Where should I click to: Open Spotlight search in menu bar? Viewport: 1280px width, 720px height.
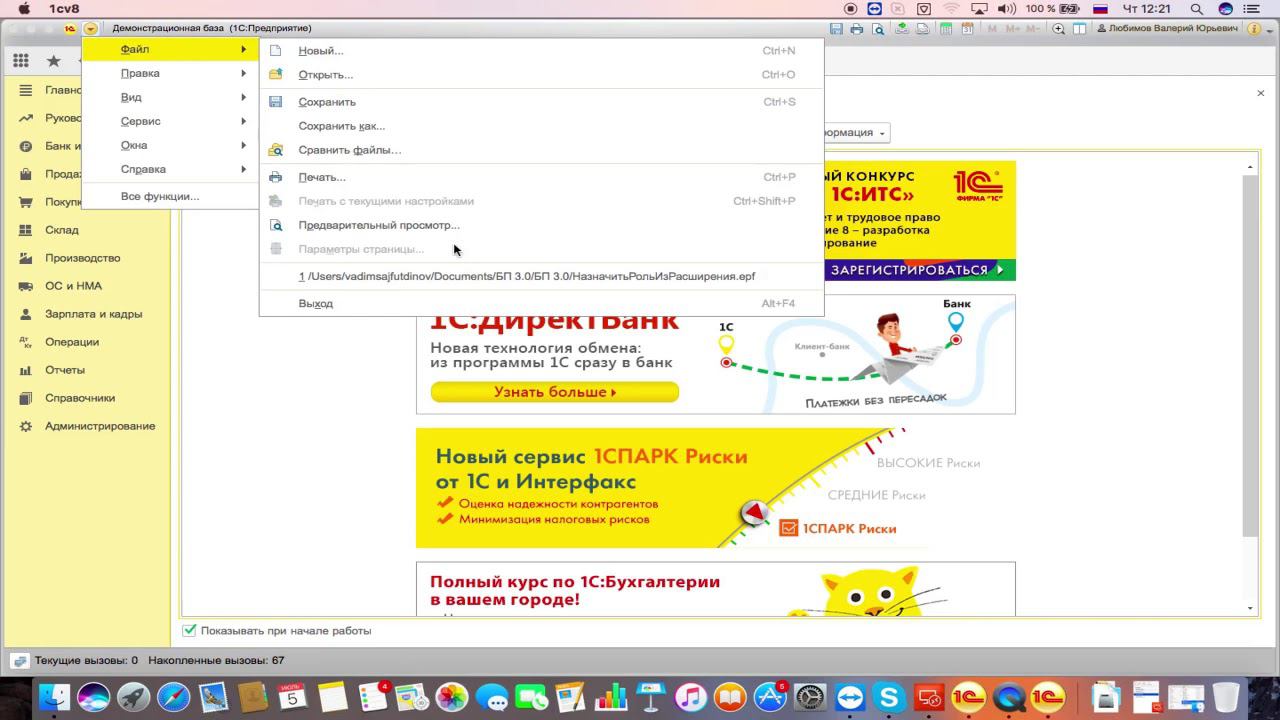(1196, 9)
